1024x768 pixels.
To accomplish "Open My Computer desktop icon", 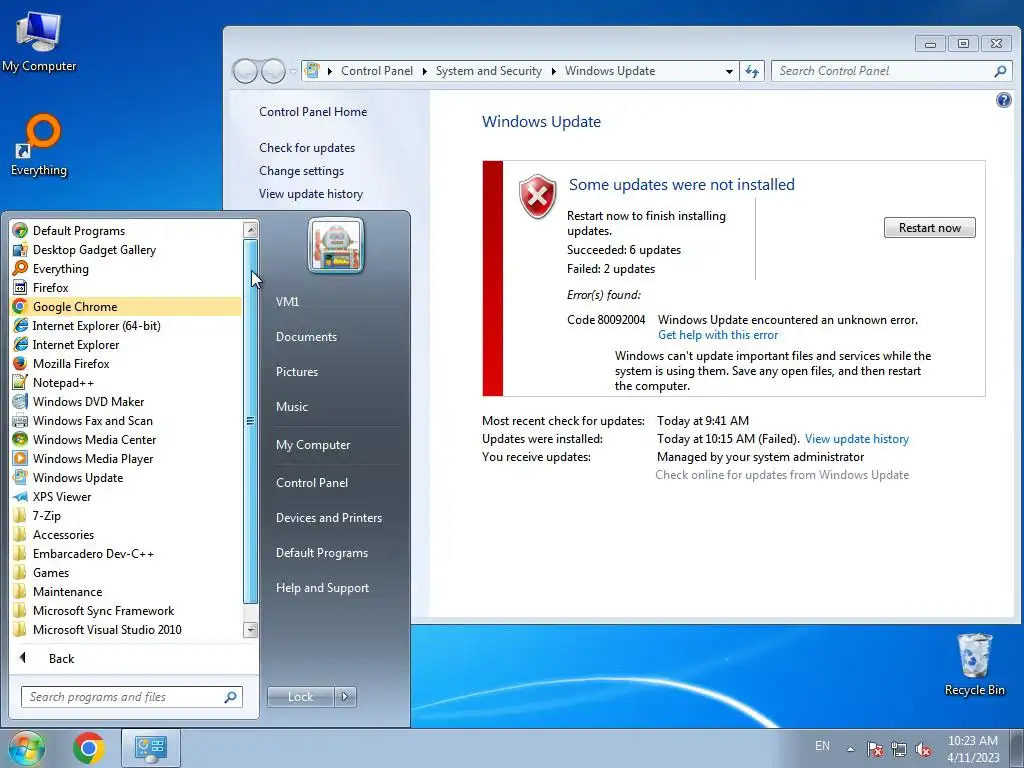I will click(x=39, y=42).
